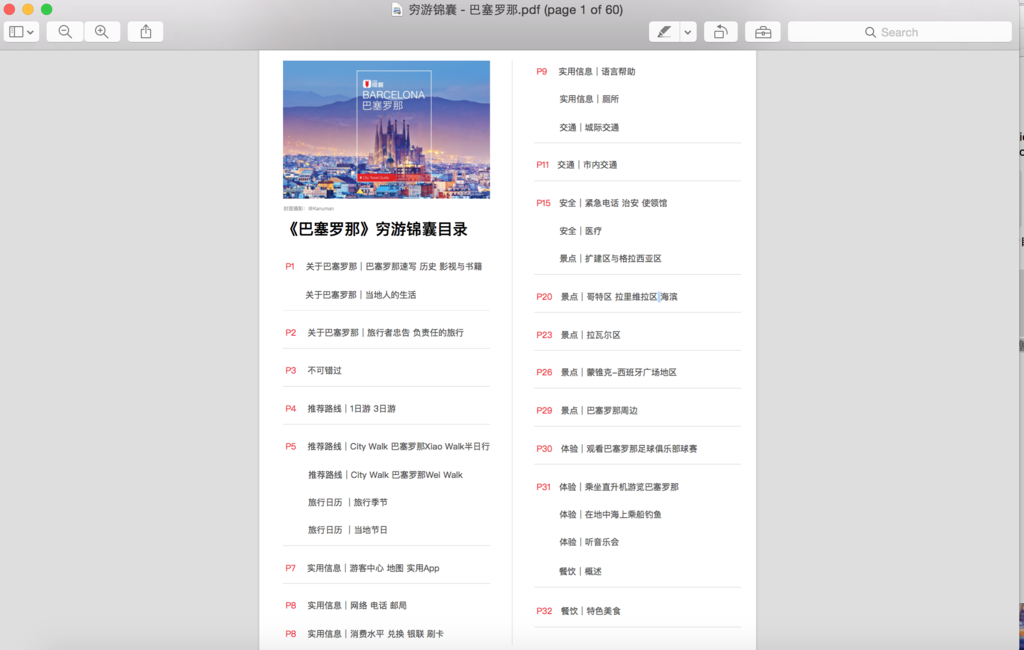Click the magnifier icon in the Search field

[871, 31]
